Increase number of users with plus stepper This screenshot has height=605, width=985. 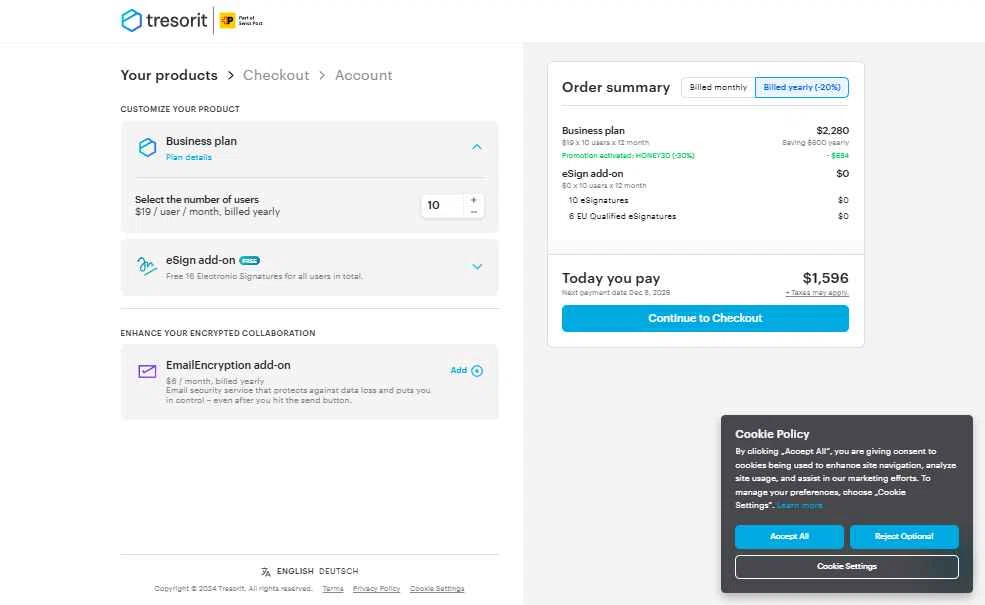tap(474, 200)
